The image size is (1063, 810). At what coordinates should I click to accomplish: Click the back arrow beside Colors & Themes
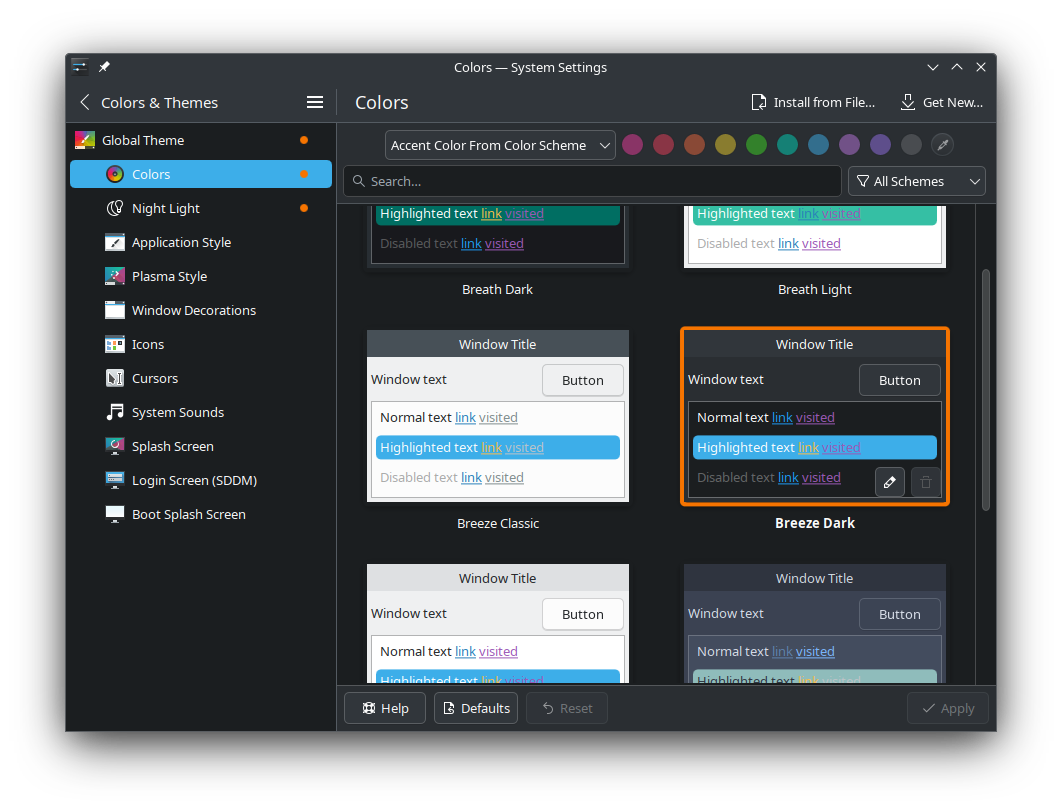click(85, 102)
